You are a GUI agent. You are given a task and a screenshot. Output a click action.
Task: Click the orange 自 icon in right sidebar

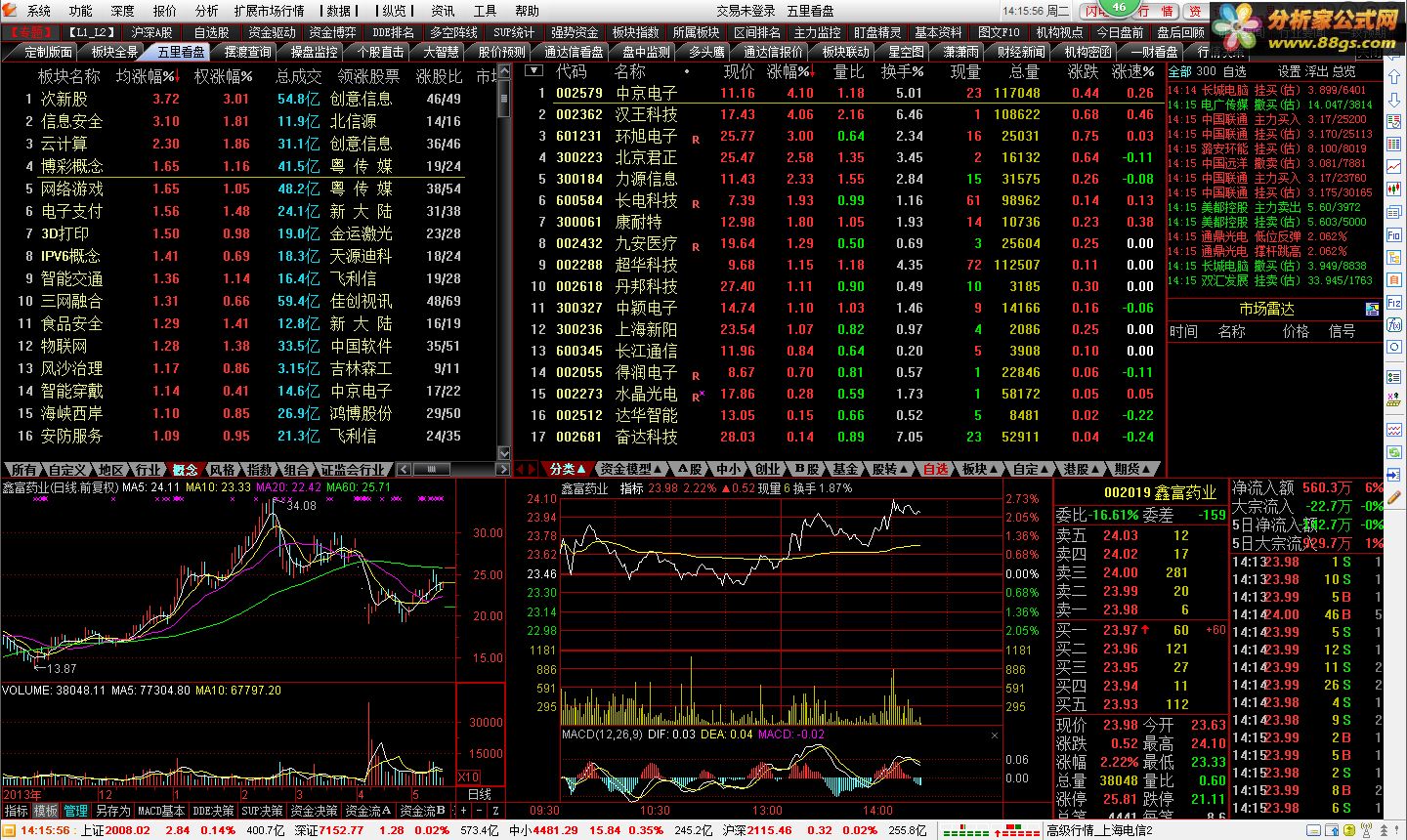click(x=1394, y=279)
